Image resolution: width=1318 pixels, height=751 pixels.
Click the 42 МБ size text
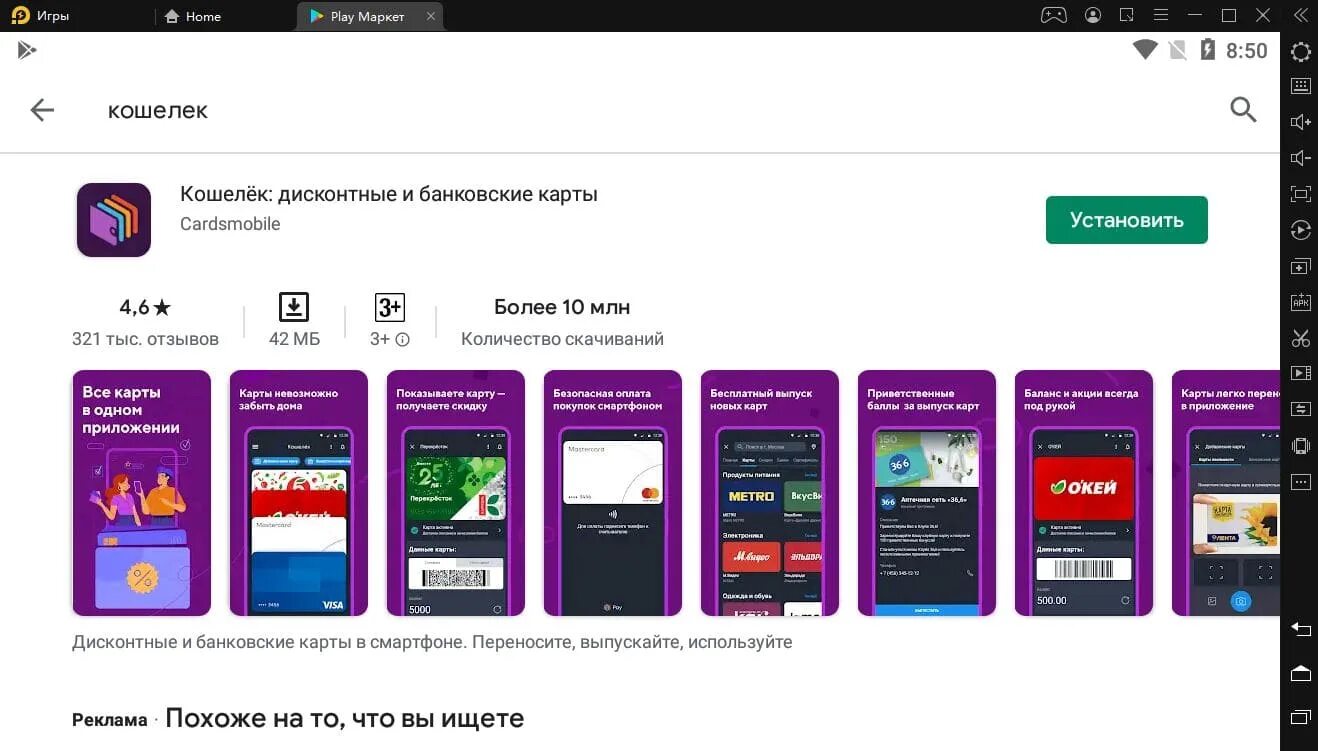294,339
